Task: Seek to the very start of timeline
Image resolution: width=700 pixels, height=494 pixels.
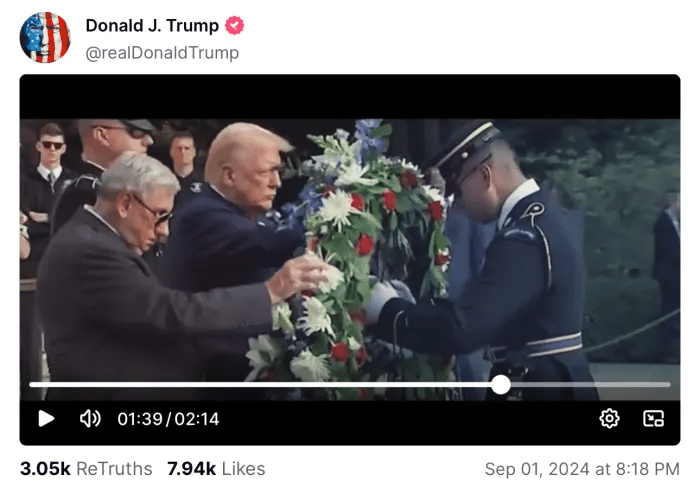Action: (31, 384)
